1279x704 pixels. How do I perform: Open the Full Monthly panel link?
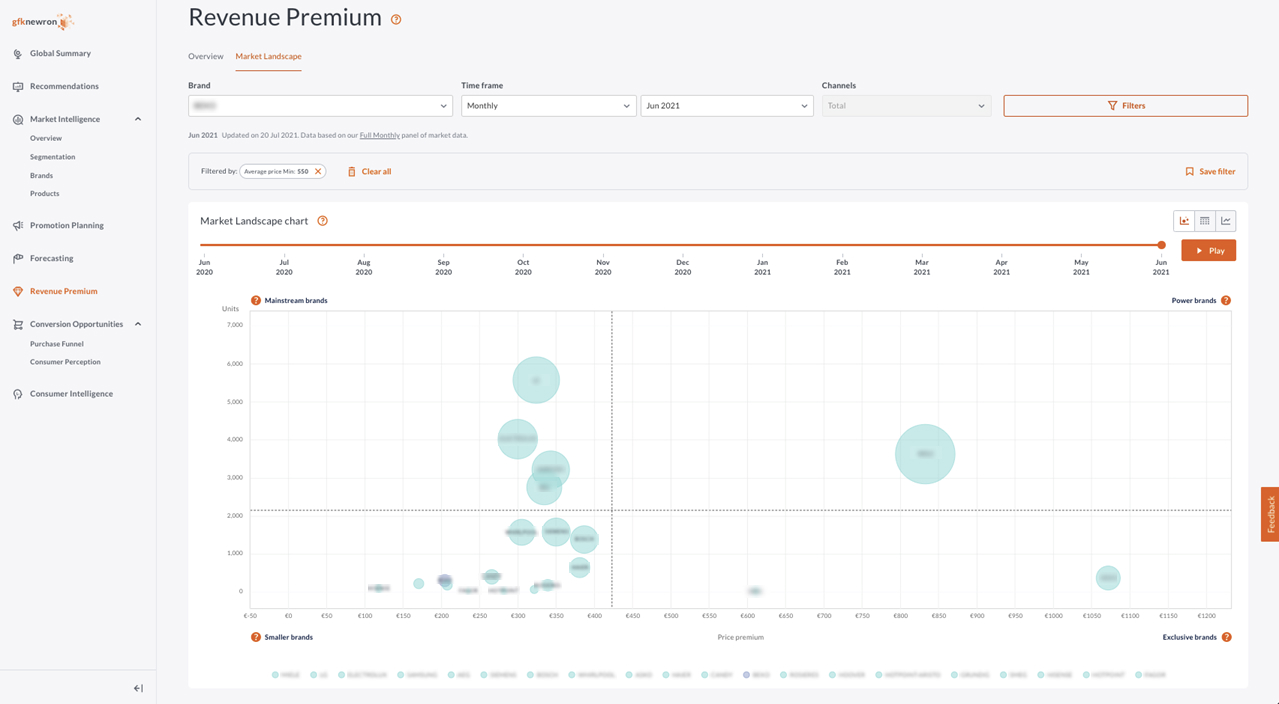(x=380, y=135)
